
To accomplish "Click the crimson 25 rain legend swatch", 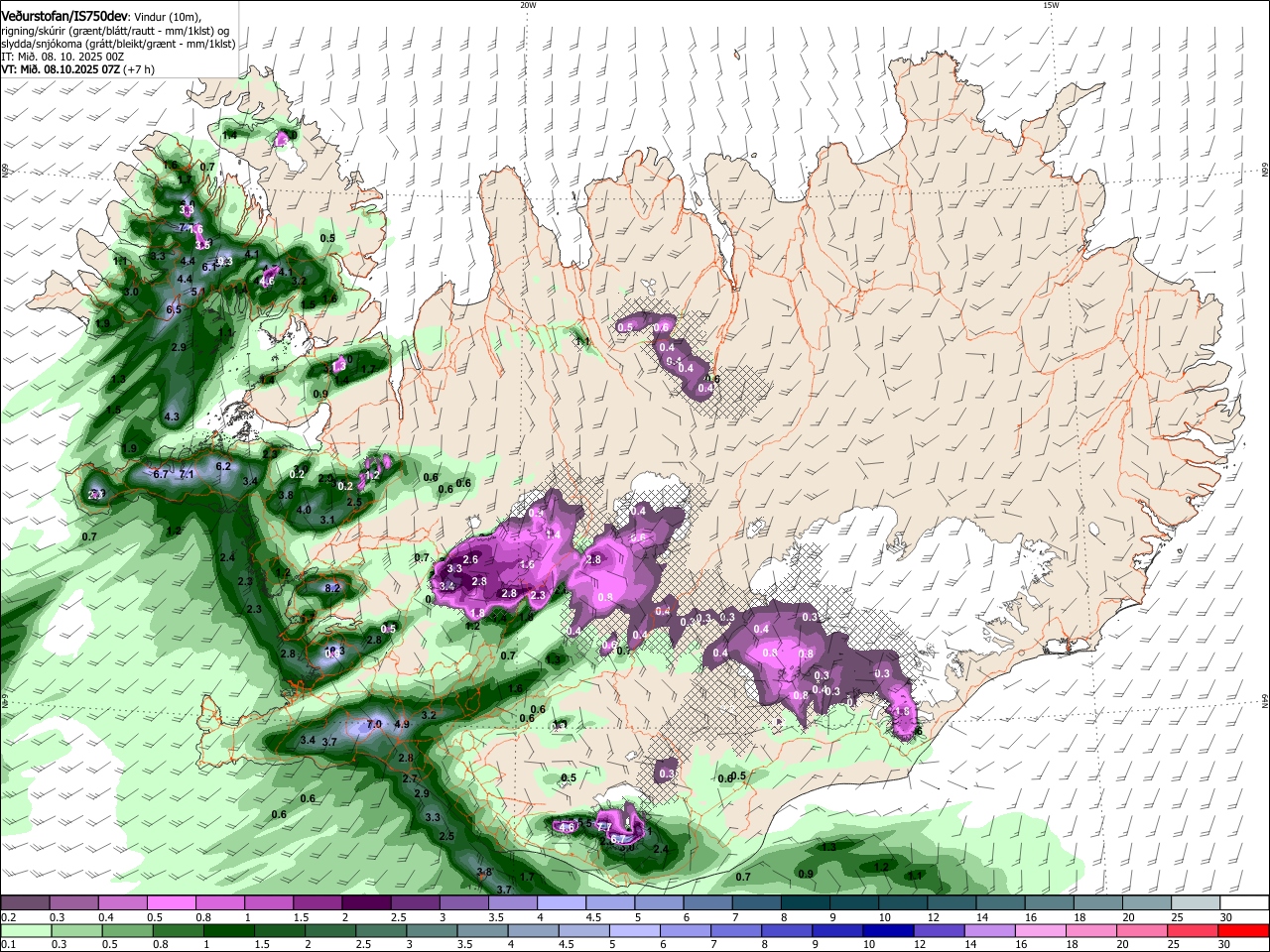I will coord(1194,930).
